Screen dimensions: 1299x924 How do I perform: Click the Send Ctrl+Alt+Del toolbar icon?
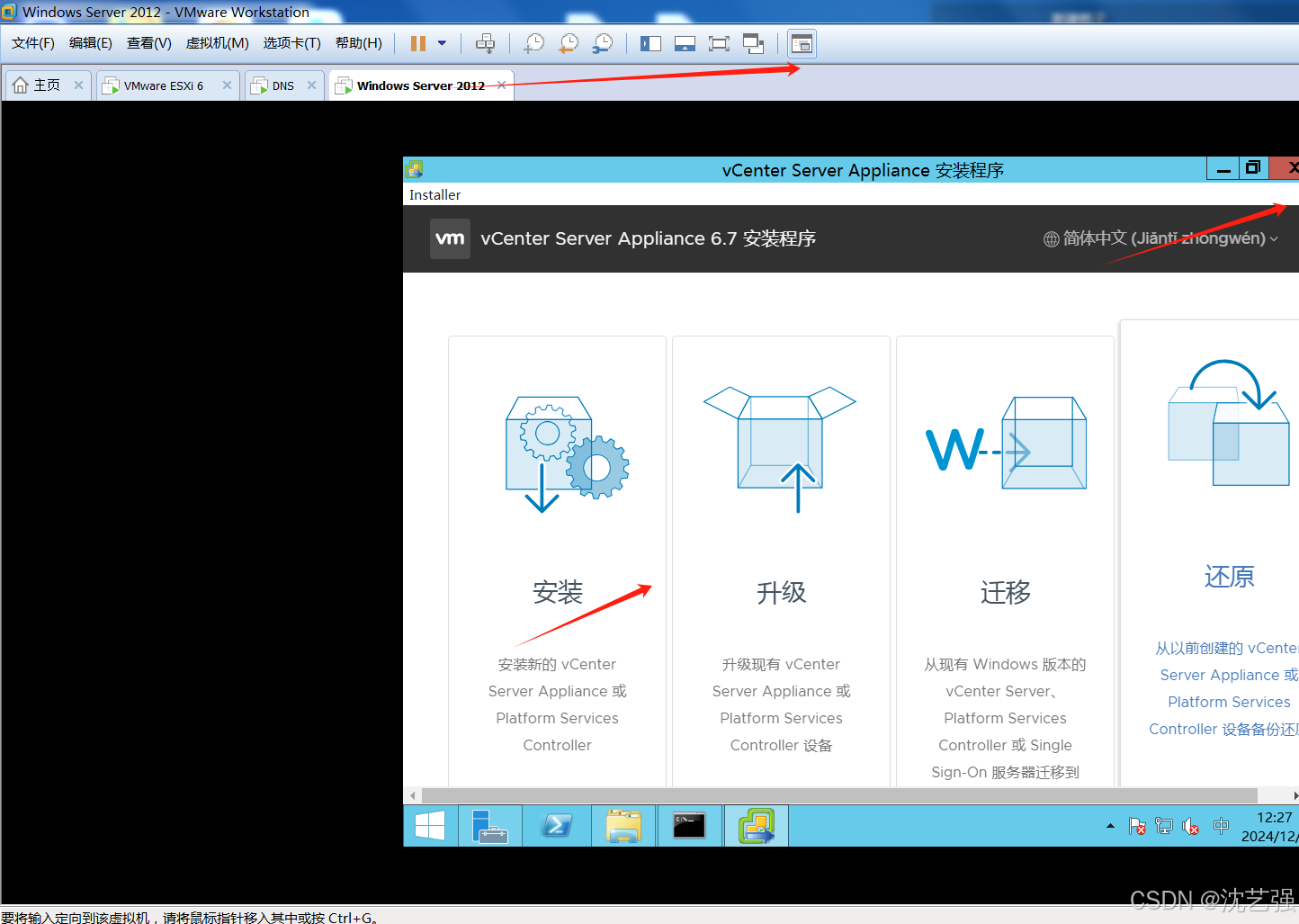[x=486, y=43]
